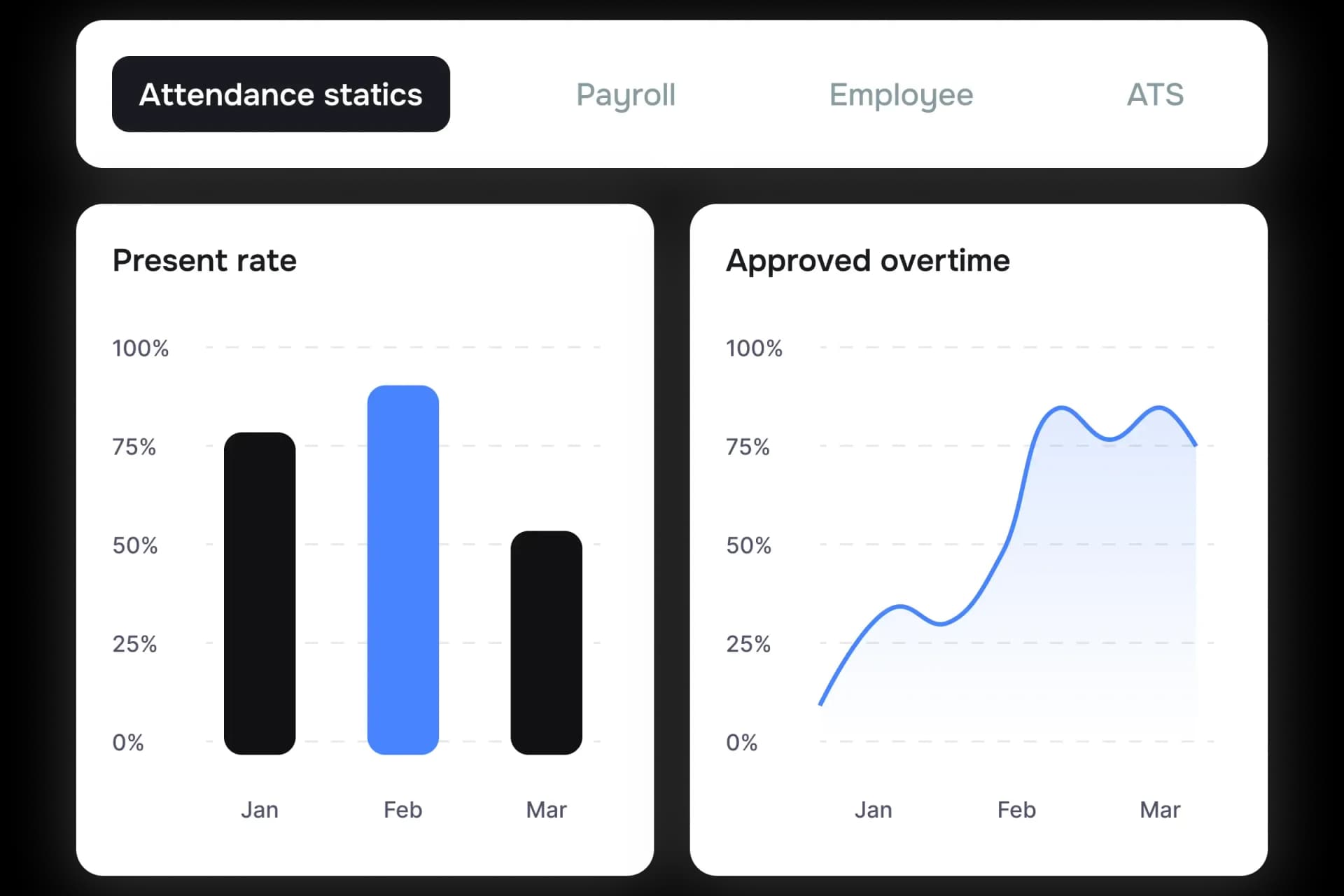Select the shaded area under the overtime curve

(x=1085, y=595)
